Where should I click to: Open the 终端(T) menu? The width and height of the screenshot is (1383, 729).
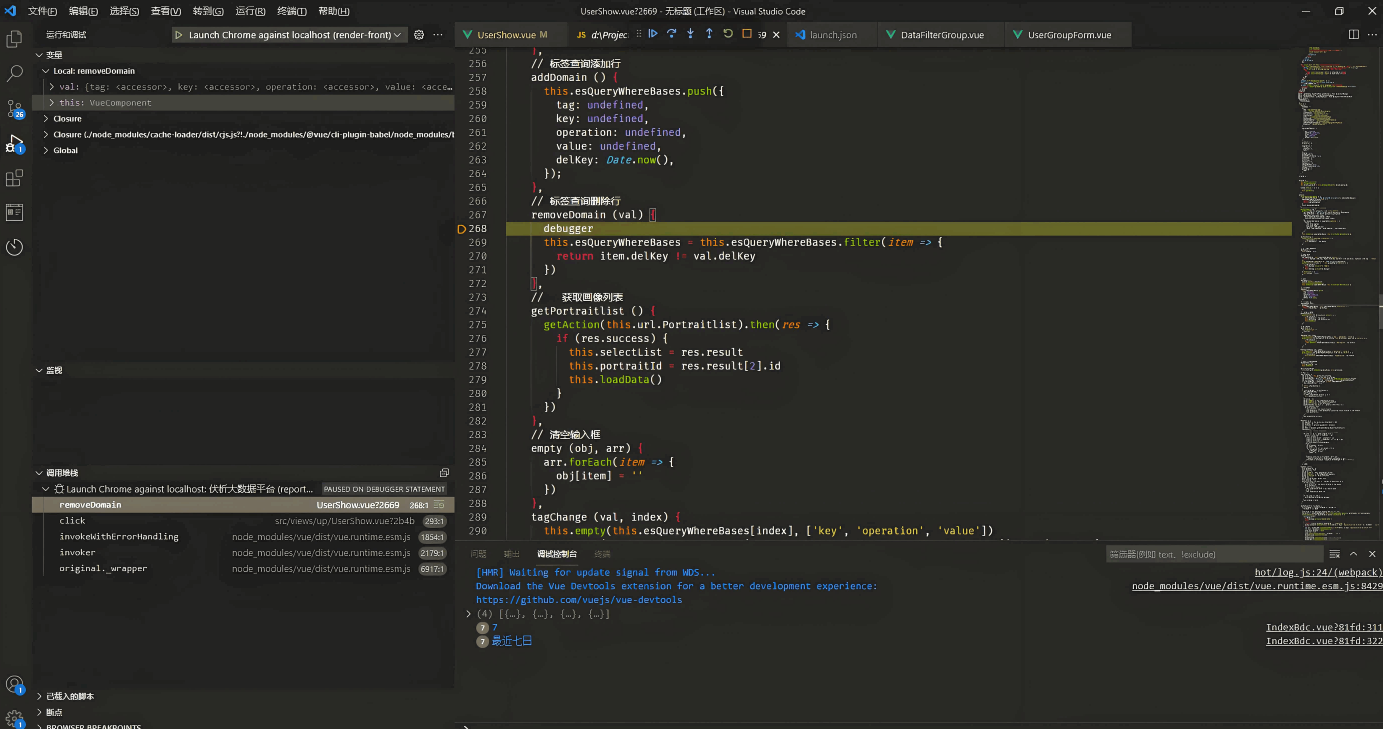tap(291, 11)
